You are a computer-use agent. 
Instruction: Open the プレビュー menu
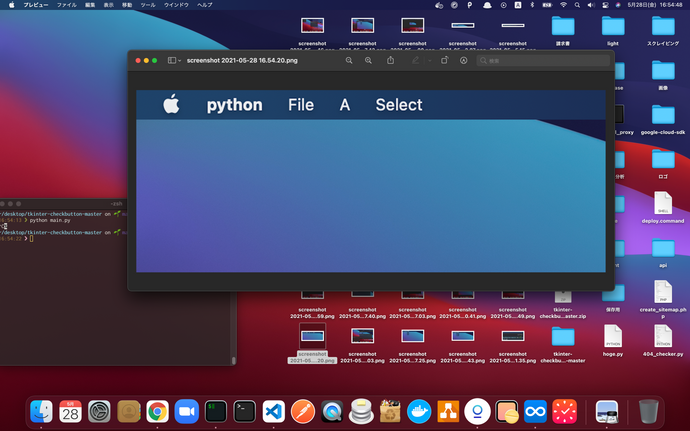click(36, 5)
